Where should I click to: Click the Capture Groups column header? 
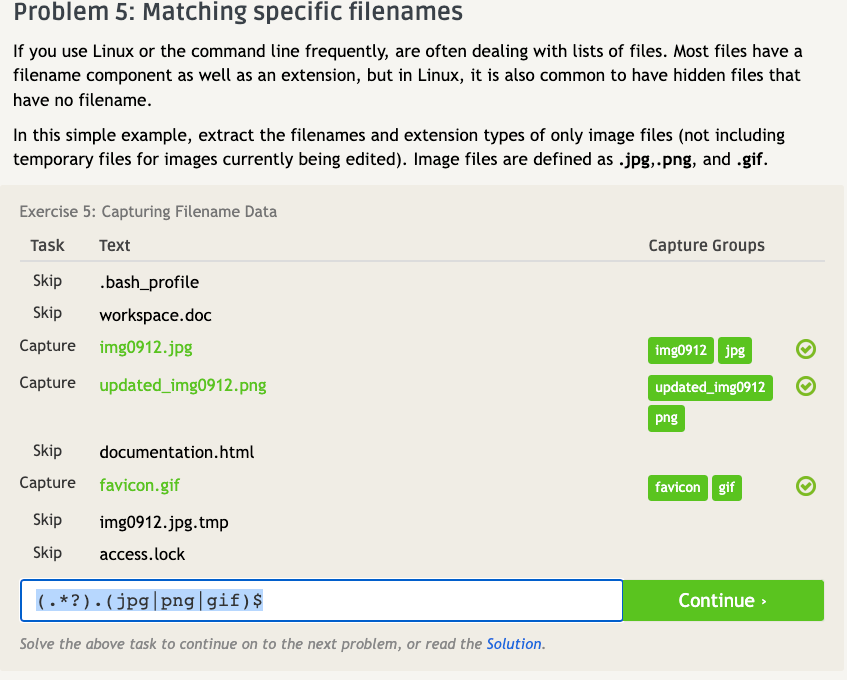coord(706,245)
